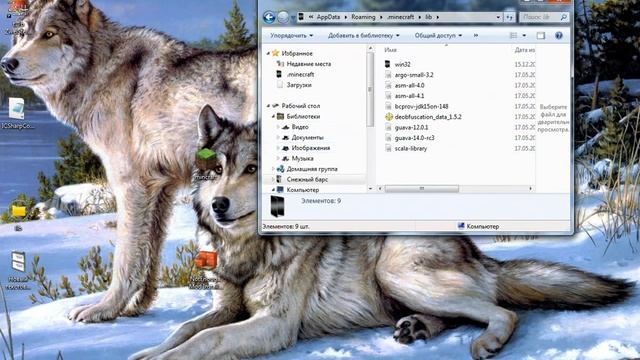Expand the Домашняя группа node
This screenshot has height=360, width=640.
pos(273,169)
